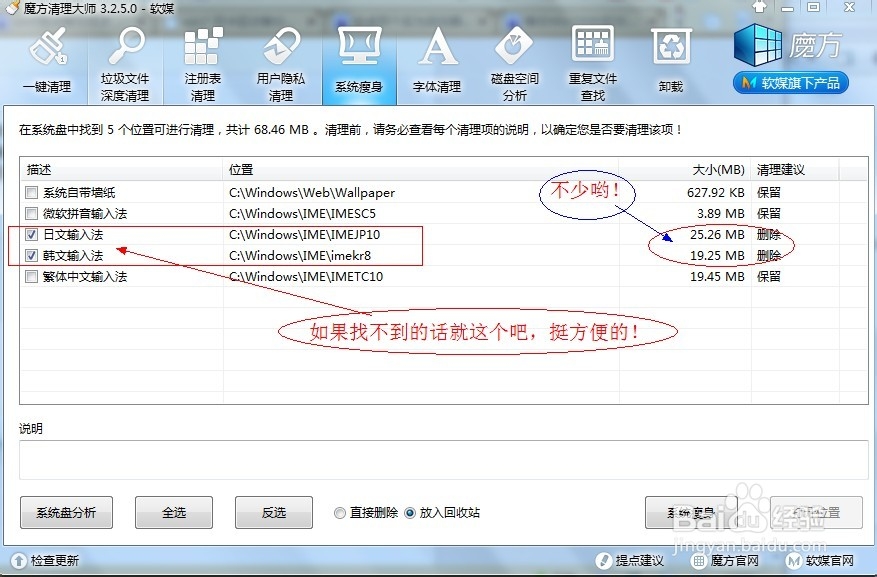
Task: Open 注册表清理 registry cleaner
Action: point(202,64)
